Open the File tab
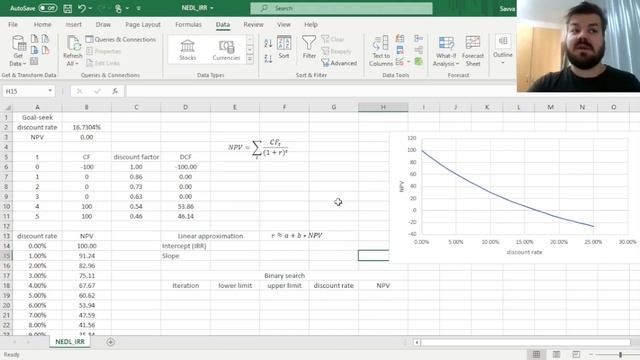 (13, 24)
